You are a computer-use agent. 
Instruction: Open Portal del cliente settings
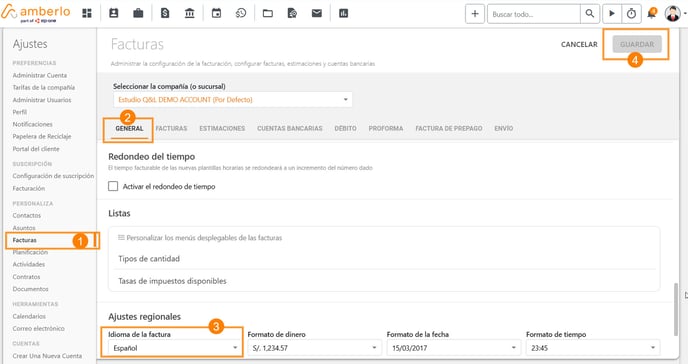pos(36,149)
